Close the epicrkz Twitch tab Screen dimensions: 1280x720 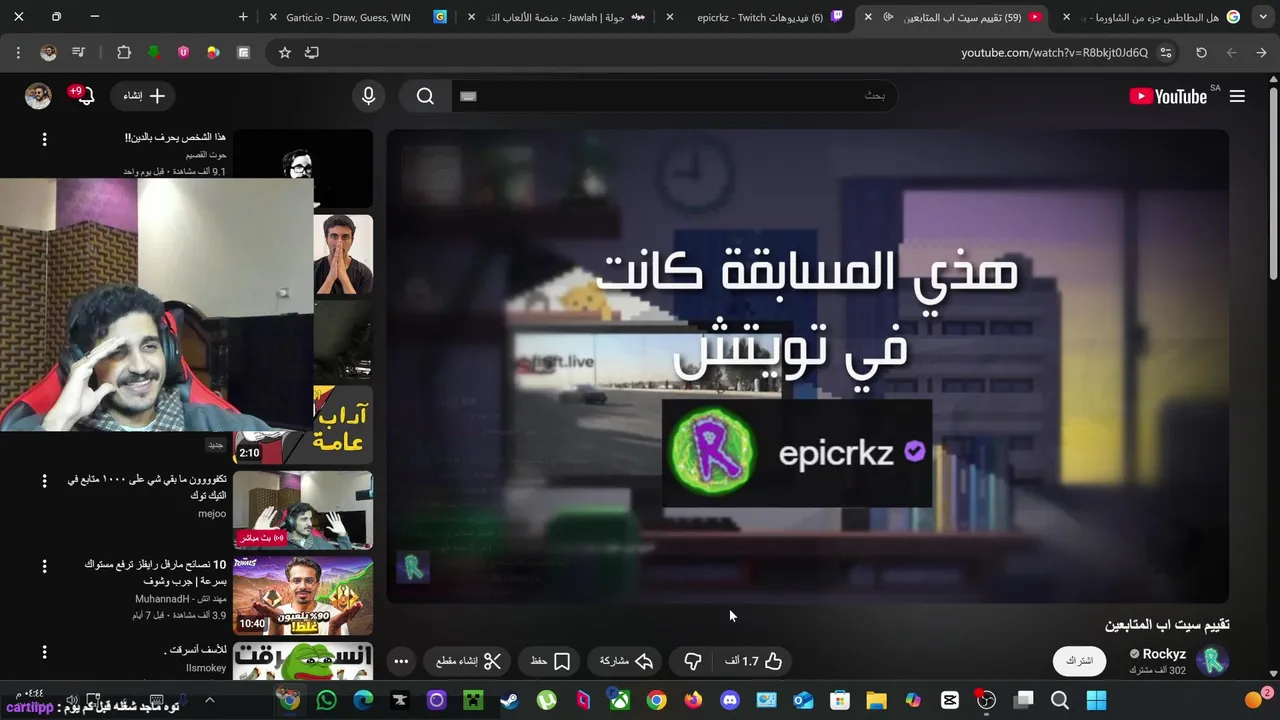[x=670, y=17]
